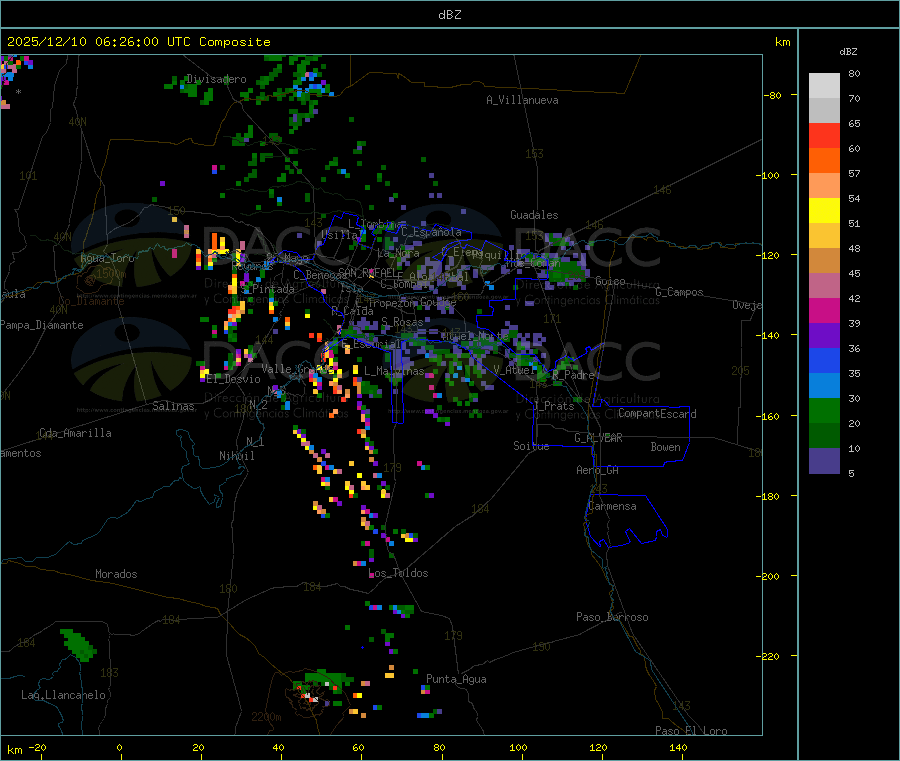Click the timestamp "2025/12/10 06:26:00 UTC Composite"
Viewport: 900px width, 761px height.
[138, 42]
